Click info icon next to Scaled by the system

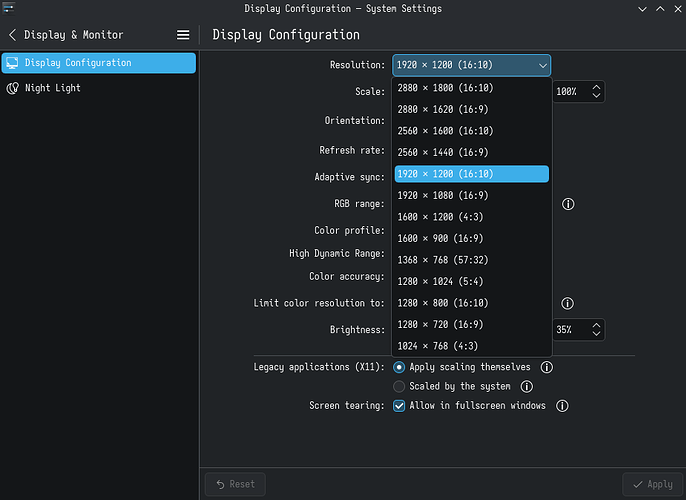(x=526, y=386)
